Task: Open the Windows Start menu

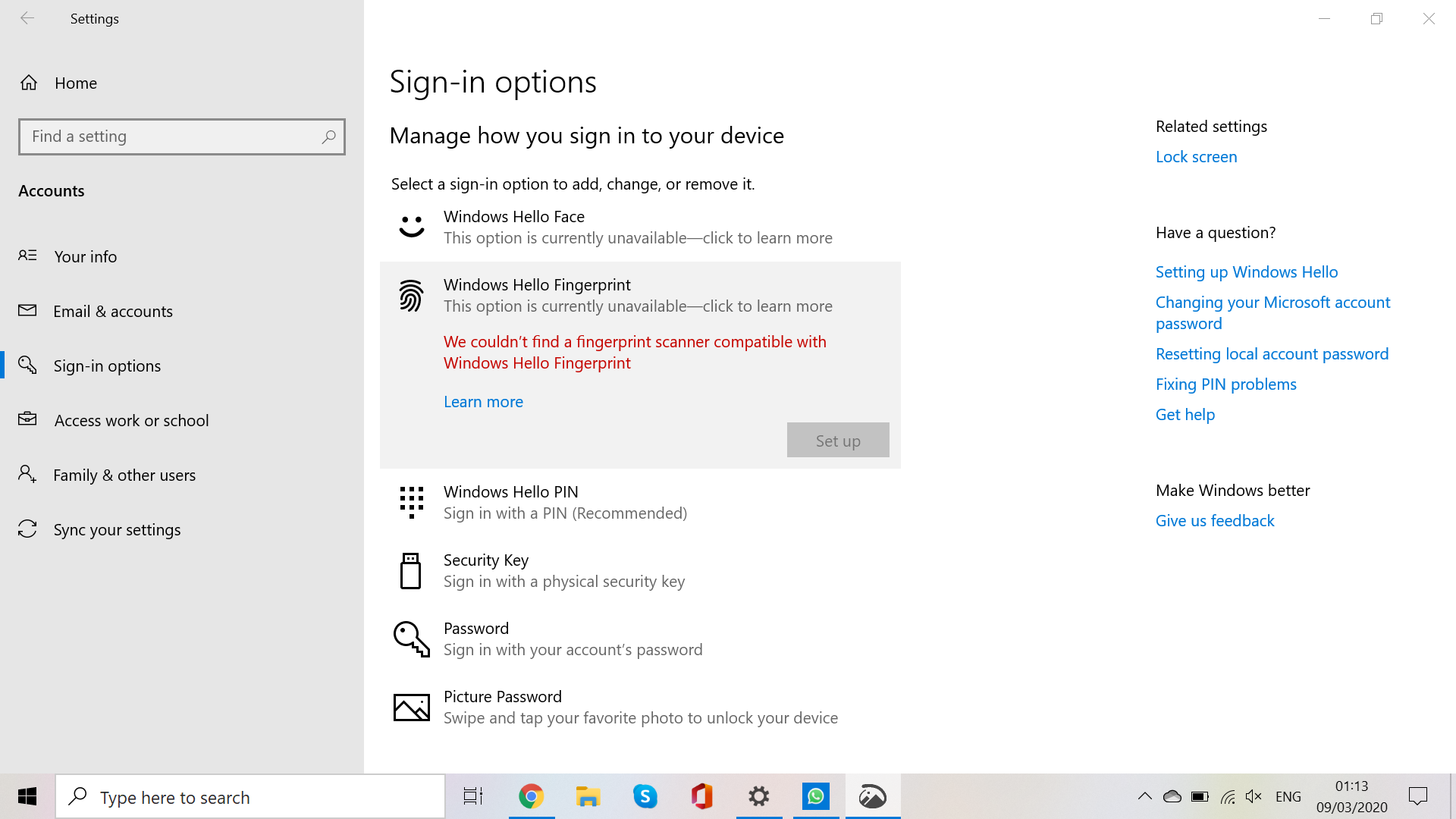Action: tap(27, 796)
